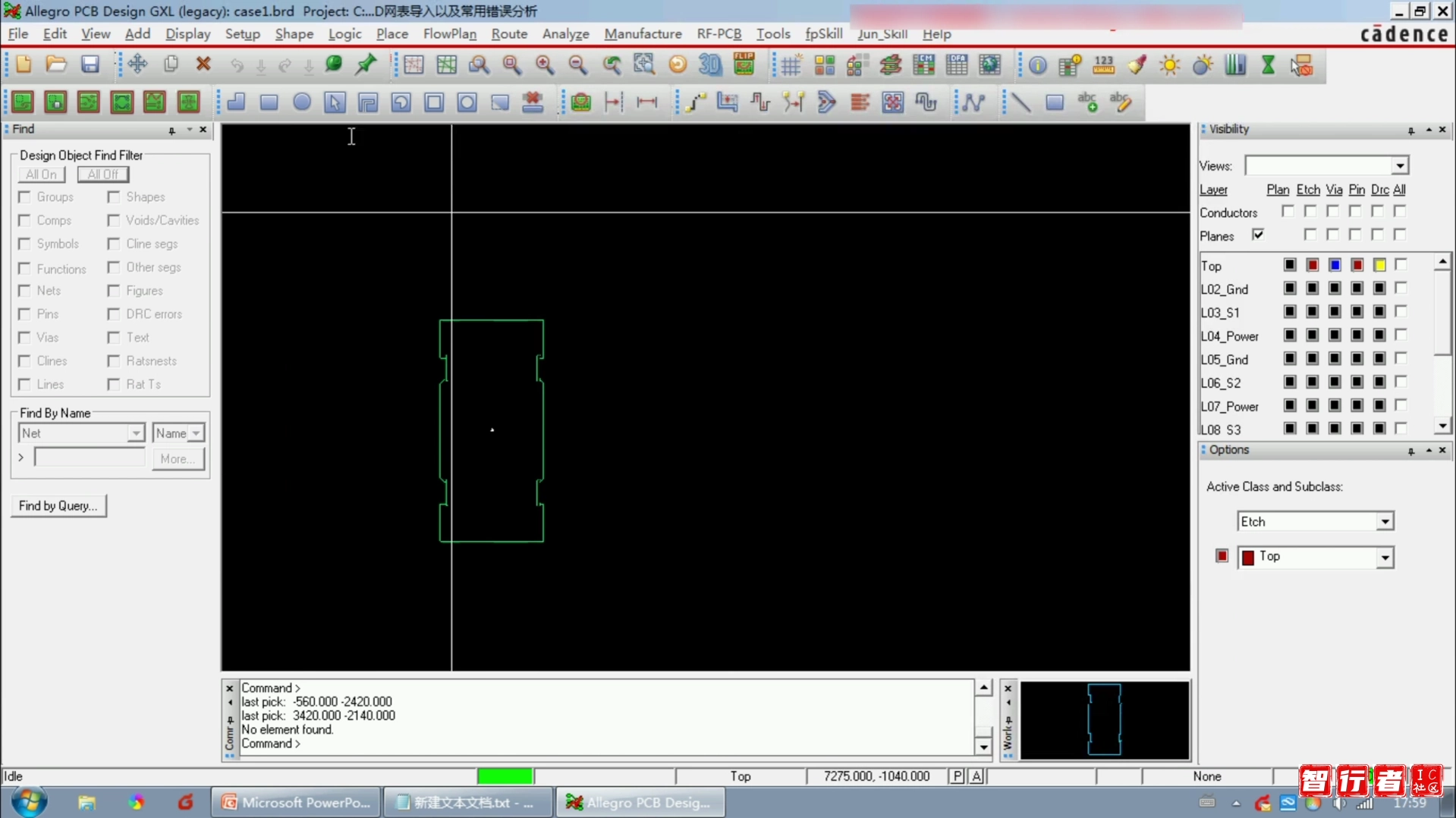
Task: Select the Add Connect route tool
Action: point(695,102)
